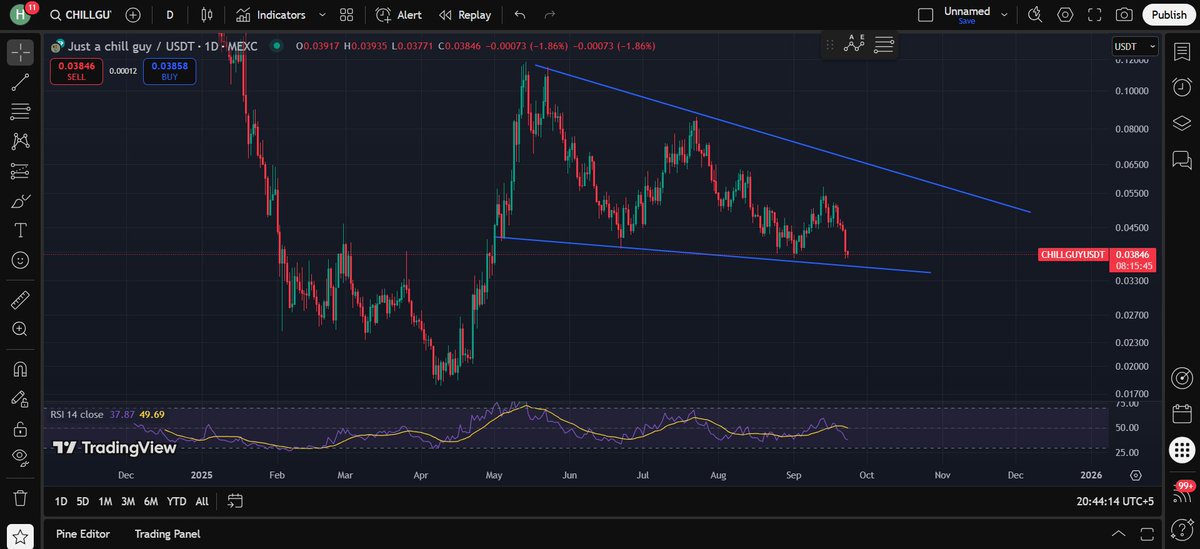
Task: Set range to 6M
Action: (151, 501)
